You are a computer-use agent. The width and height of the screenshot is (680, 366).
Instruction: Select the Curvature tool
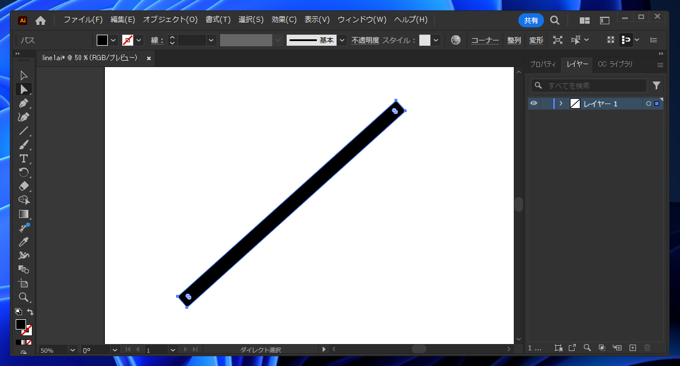23,117
